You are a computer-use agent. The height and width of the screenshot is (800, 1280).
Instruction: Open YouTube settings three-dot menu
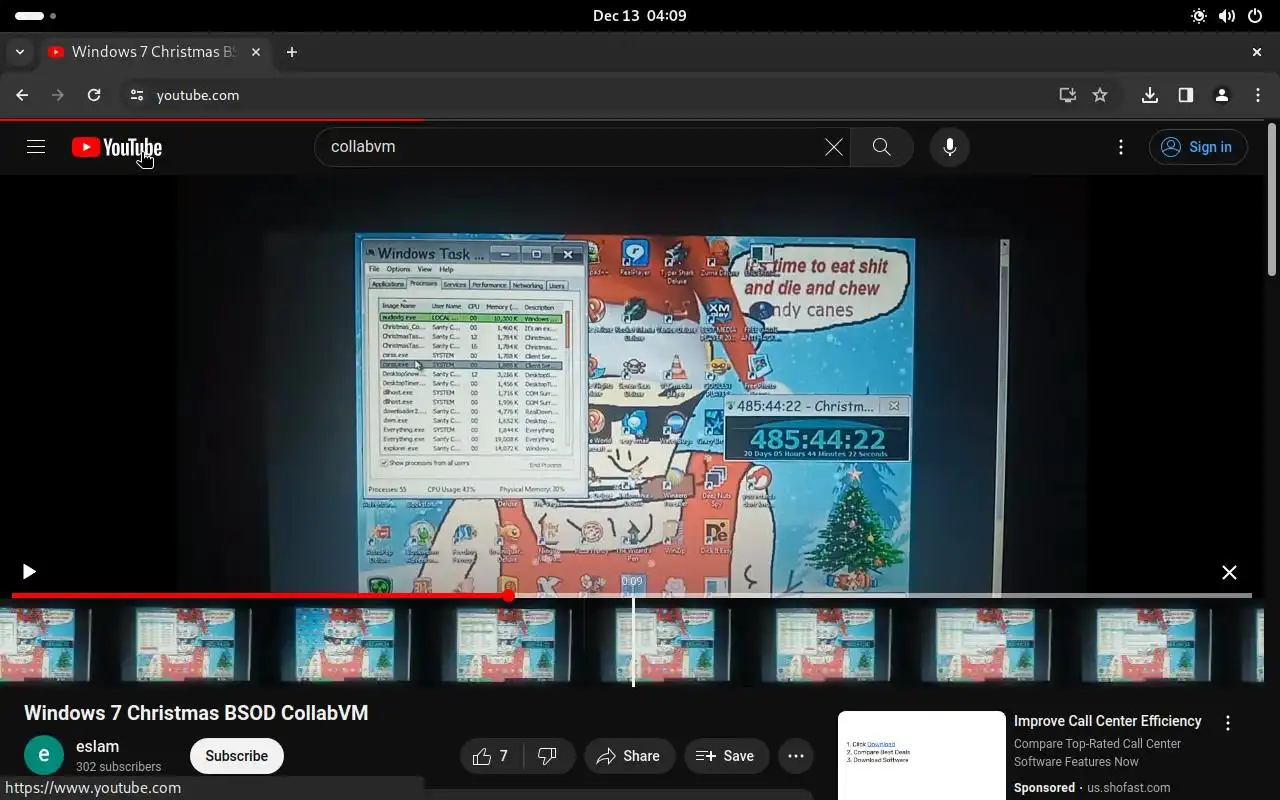point(1121,147)
